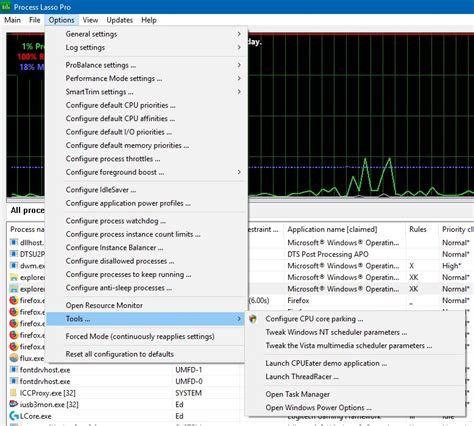Image resolution: width=474 pixels, height=426 pixels.
Task: Expand ProBalance settings submenu
Action: point(146,65)
